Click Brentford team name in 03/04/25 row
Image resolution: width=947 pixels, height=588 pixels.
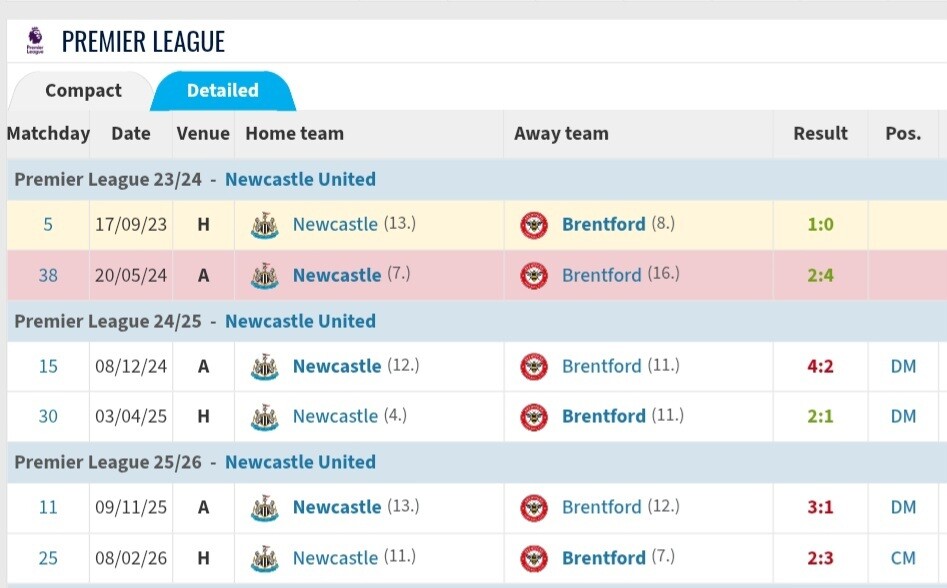(603, 417)
